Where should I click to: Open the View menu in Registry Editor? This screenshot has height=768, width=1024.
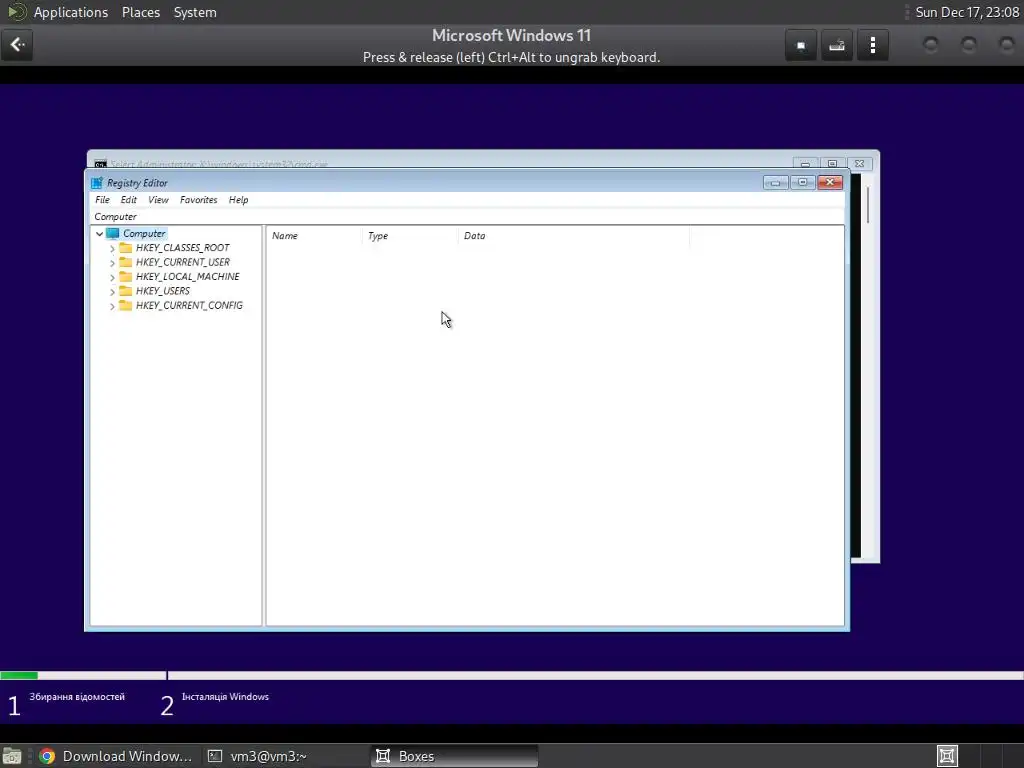[158, 200]
